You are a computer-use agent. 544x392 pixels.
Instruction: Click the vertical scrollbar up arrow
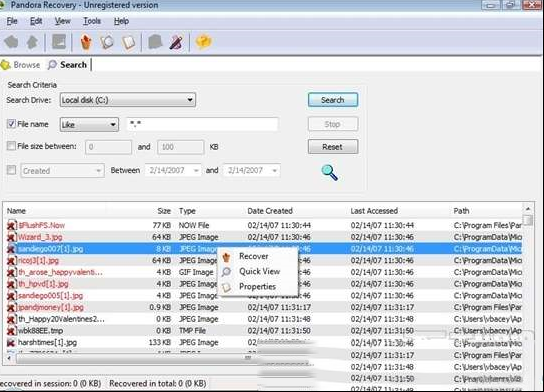pyautogui.click(x=528, y=209)
